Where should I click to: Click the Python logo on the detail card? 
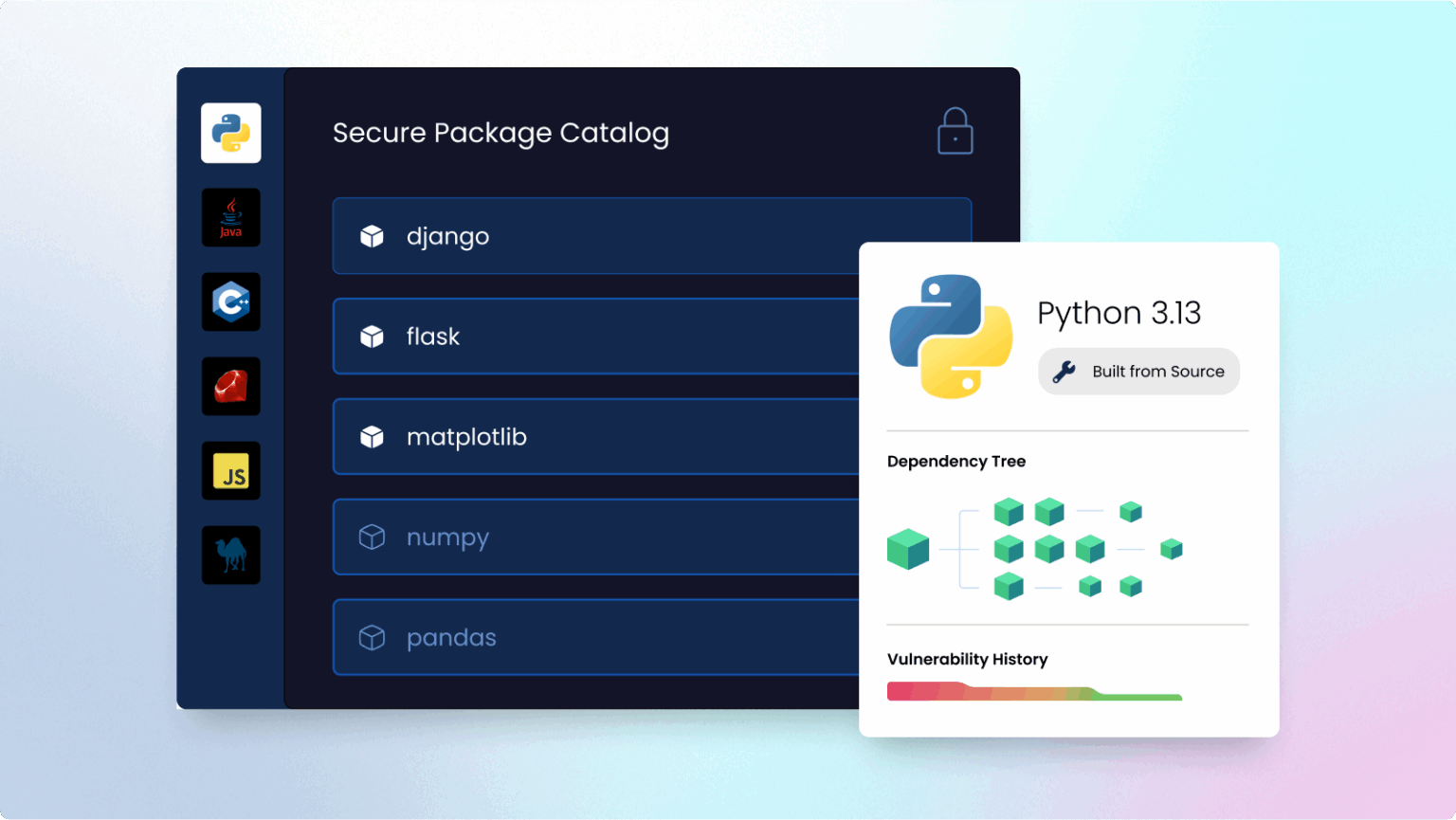pyautogui.click(x=950, y=337)
